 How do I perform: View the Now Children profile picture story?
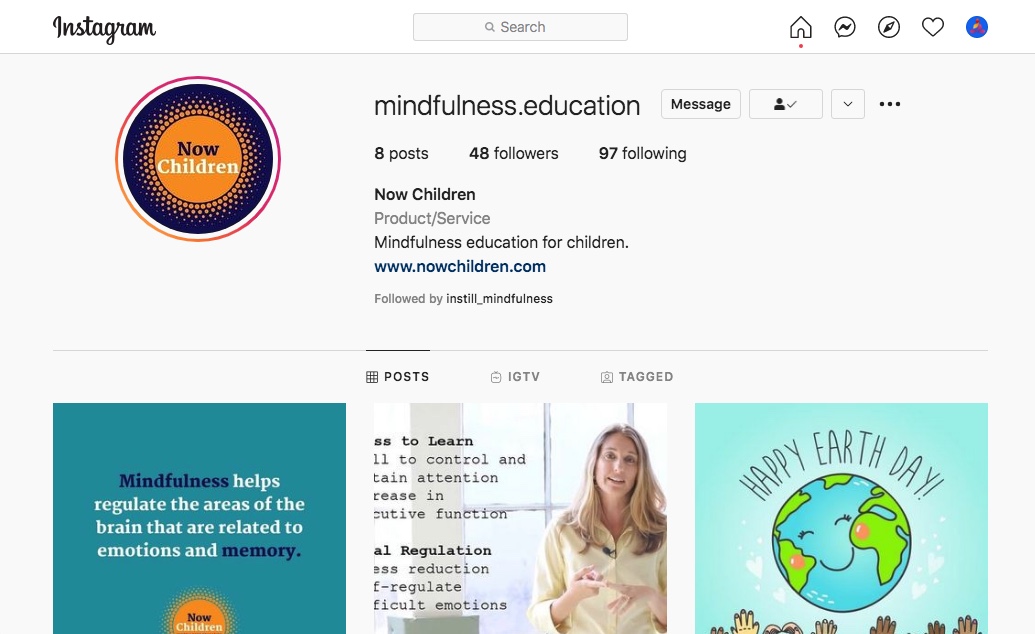198,158
